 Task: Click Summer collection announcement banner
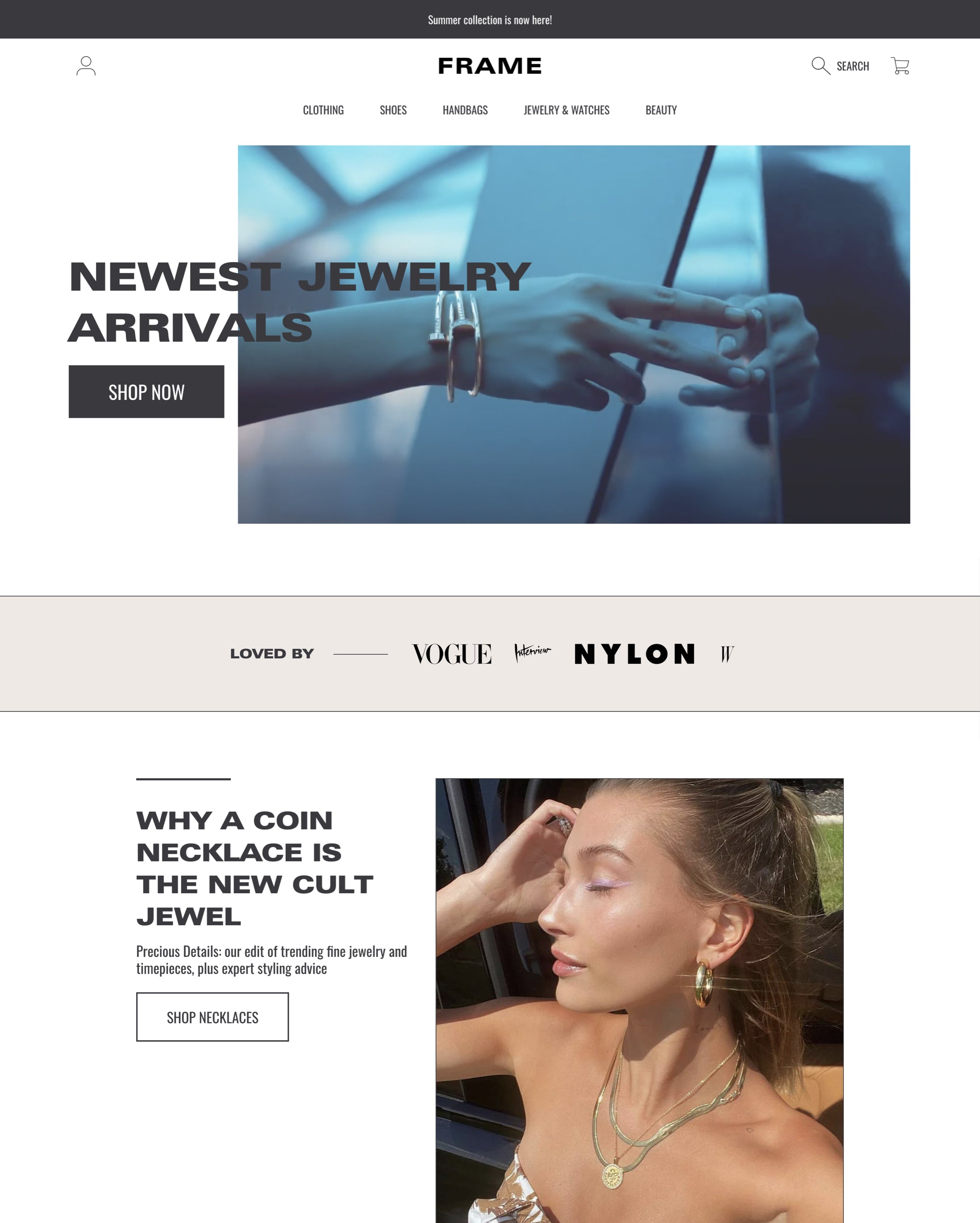point(490,19)
